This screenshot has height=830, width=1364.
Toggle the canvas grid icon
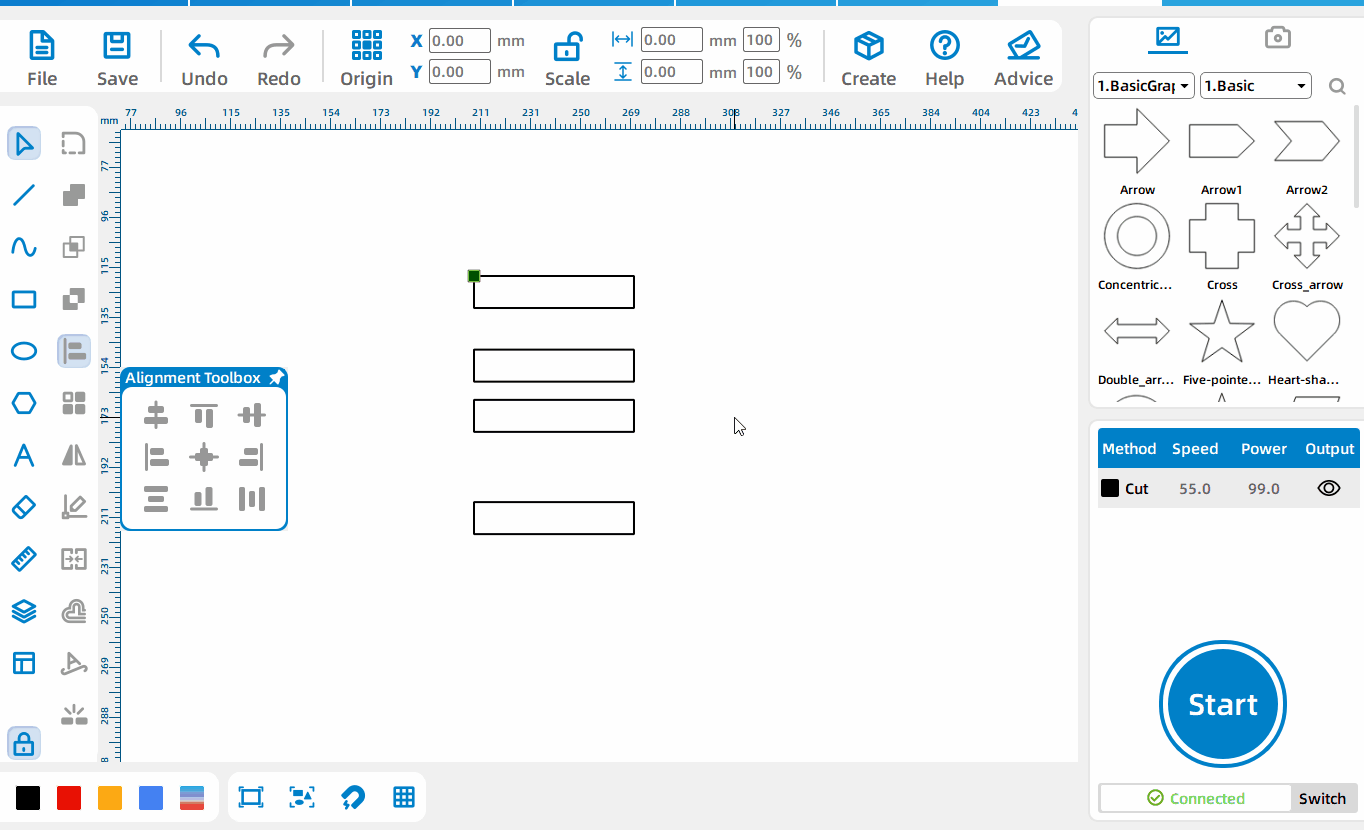tap(404, 797)
